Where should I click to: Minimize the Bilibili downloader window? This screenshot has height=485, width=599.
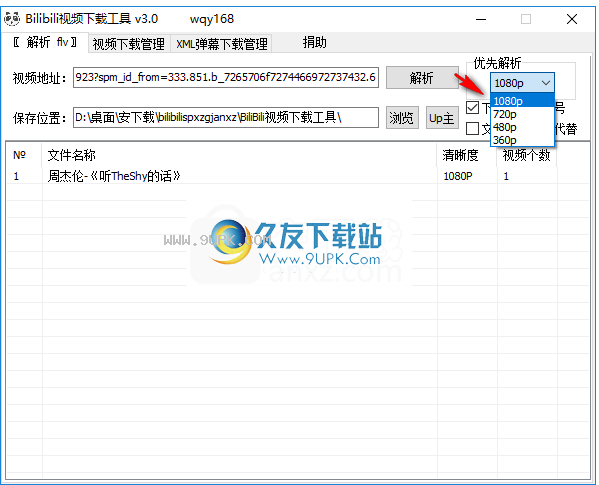481,19
